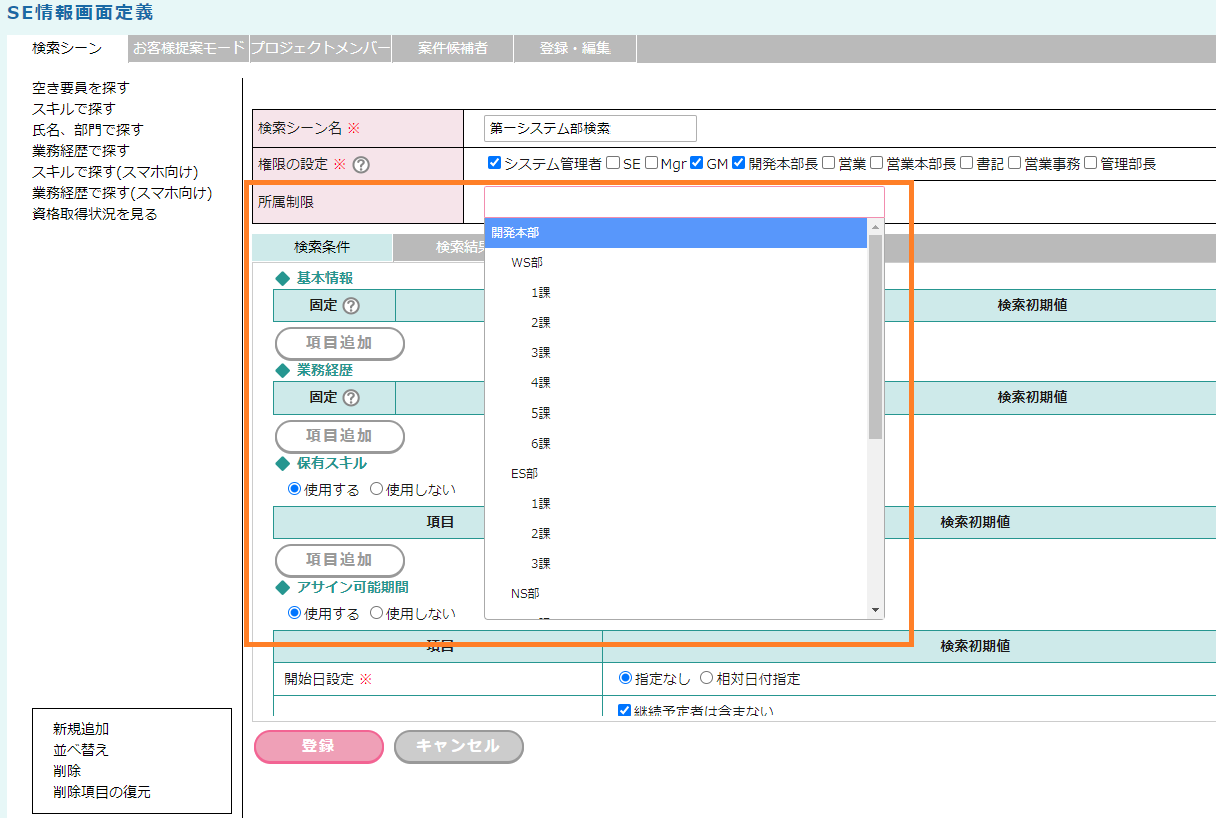Select ES部 in the department dropdown
The height and width of the screenshot is (818, 1216).
[524, 473]
